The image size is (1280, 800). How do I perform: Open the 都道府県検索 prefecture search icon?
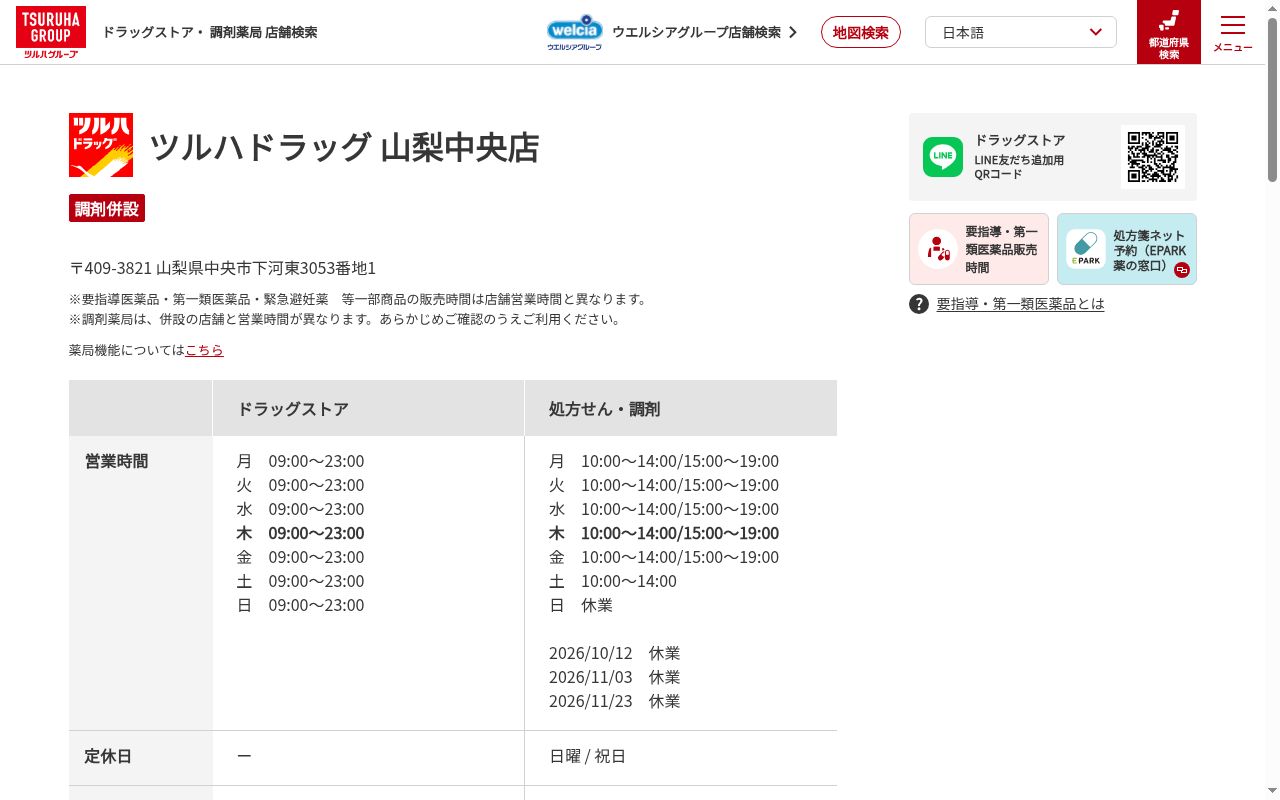[x=1169, y=32]
